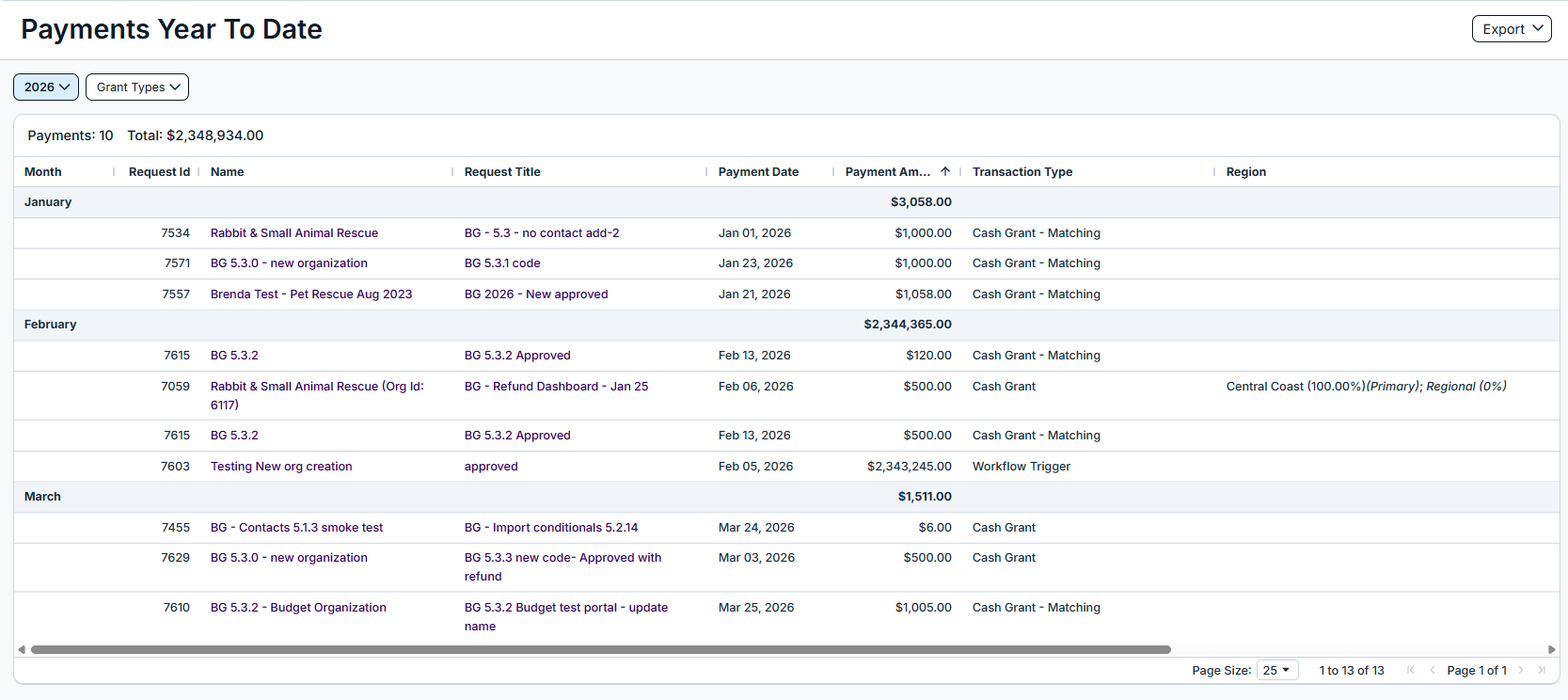Viewport: 1568px width, 700px height.
Task: Open the Export dropdown button
Action: tap(1511, 29)
